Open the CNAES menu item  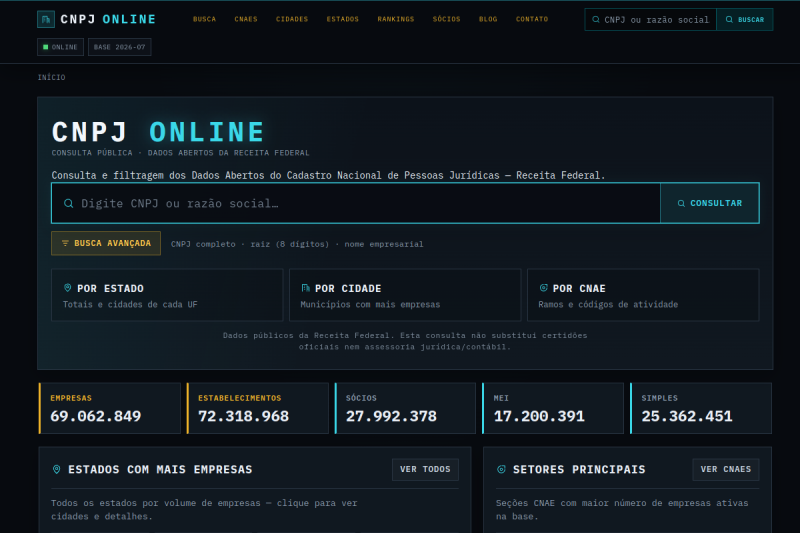coord(246,19)
